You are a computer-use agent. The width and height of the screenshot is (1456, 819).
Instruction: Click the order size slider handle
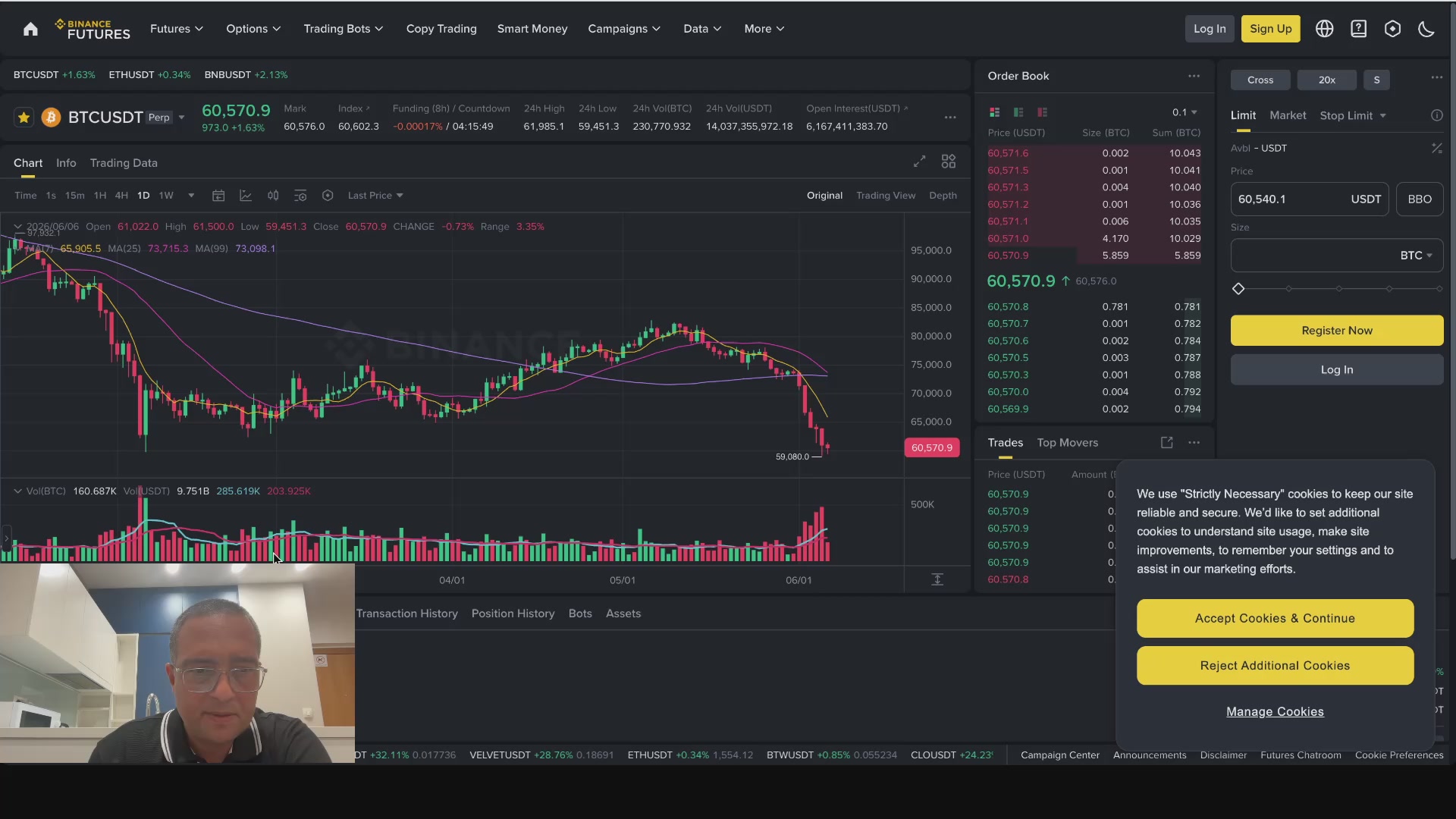click(1238, 289)
